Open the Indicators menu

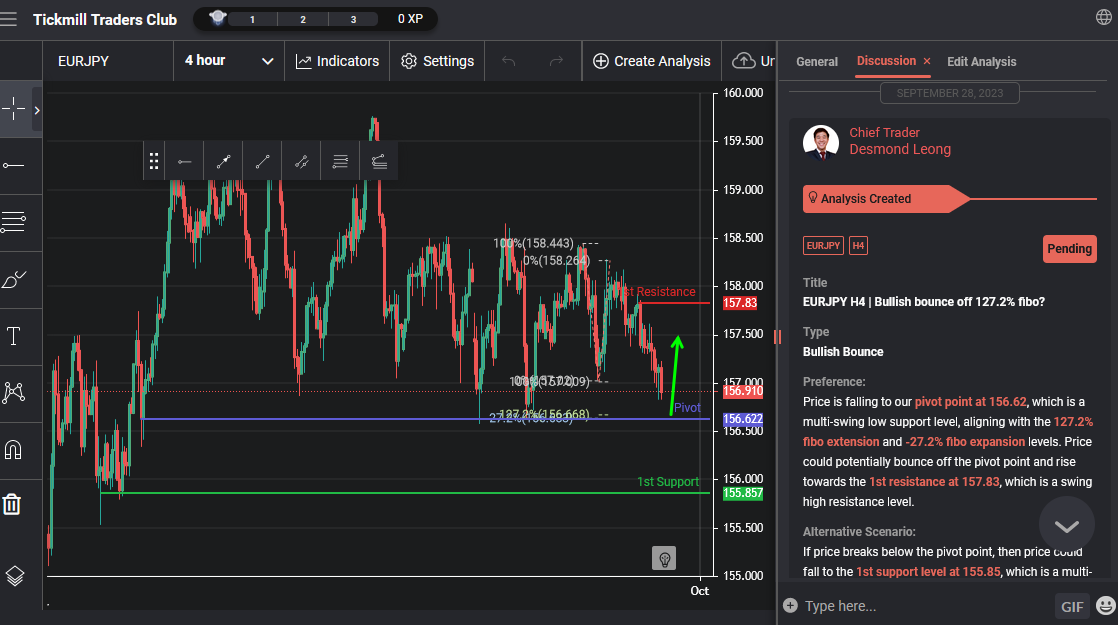pyautogui.click(x=337, y=61)
